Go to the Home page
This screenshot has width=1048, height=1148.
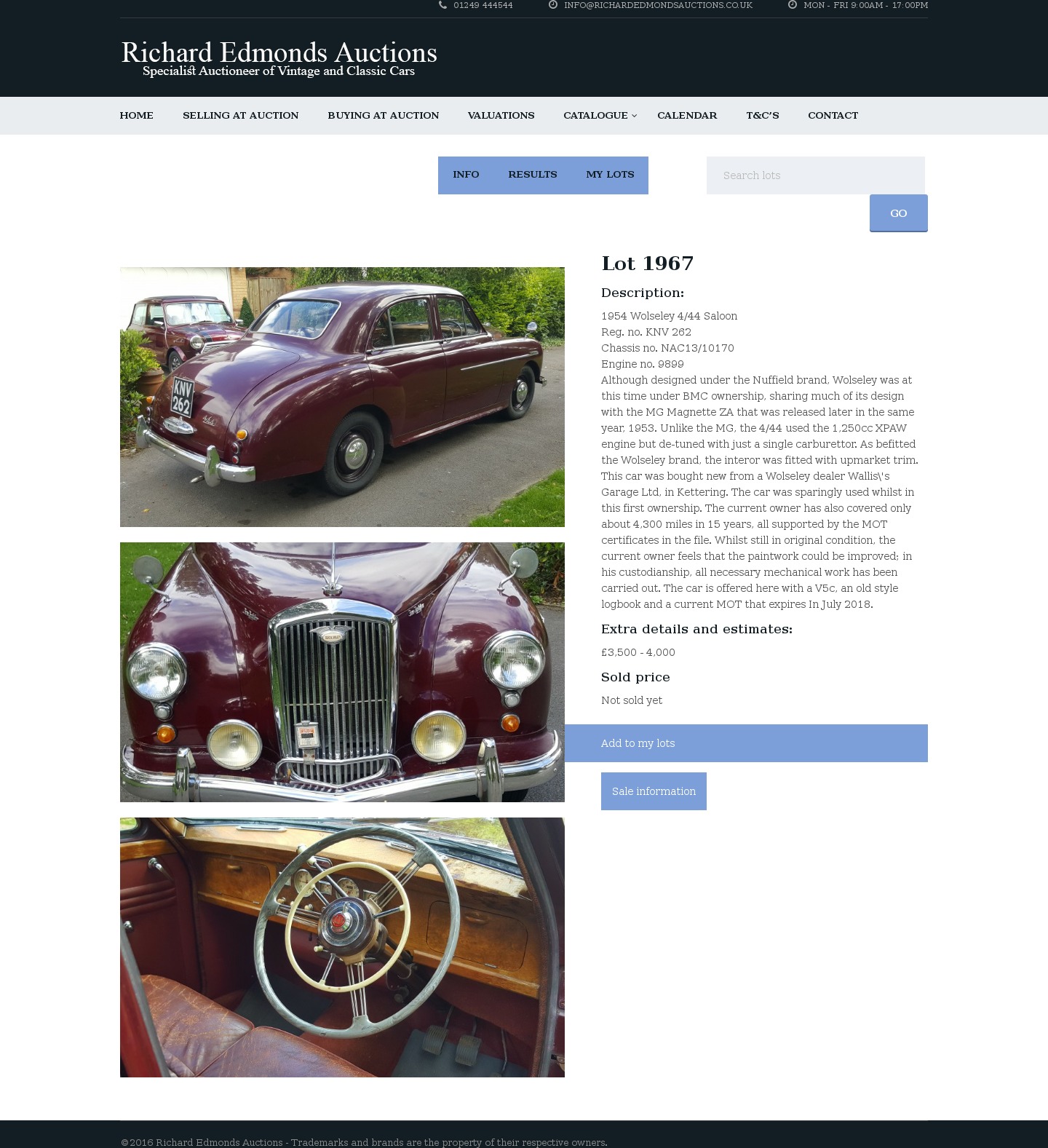tap(137, 116)
